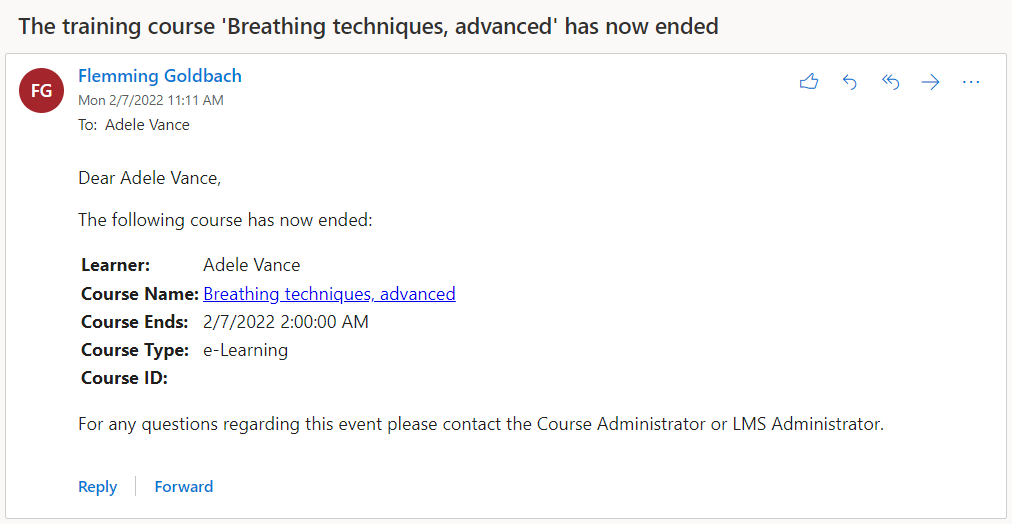Click the FG sender avatar

[42, 91]
